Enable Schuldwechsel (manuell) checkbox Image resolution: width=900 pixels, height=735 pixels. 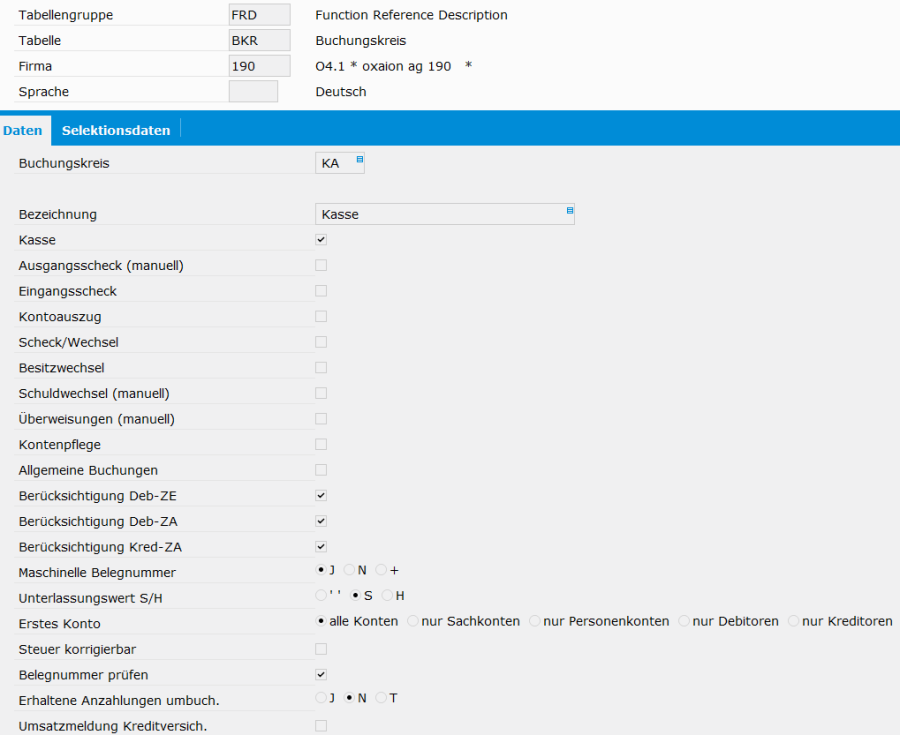321,393
